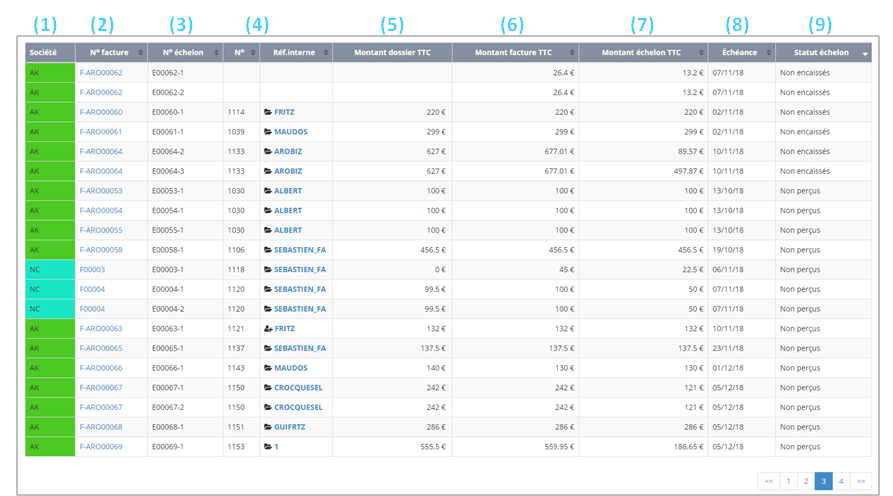Click date 23/11/18 in Échéance column

click(728, 348)
